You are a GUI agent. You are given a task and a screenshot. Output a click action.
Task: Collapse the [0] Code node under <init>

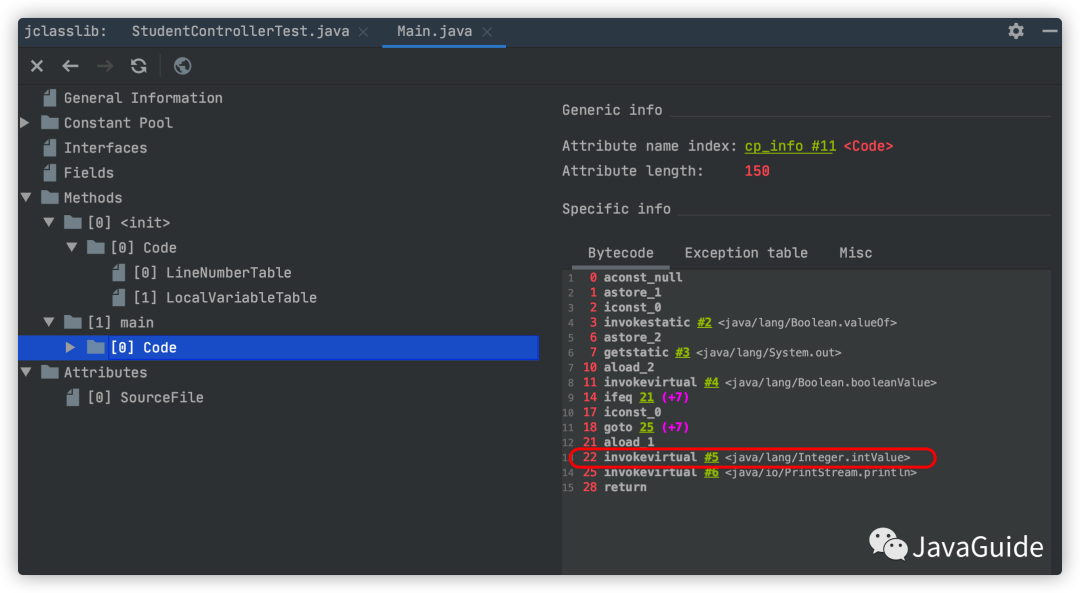click(x=72, y=247)
